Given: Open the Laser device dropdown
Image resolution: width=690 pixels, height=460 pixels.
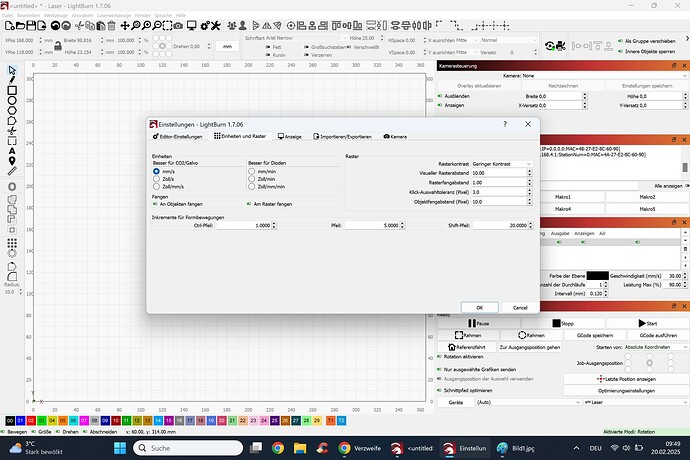Looking at the screenshot, I should coord(635,402).
